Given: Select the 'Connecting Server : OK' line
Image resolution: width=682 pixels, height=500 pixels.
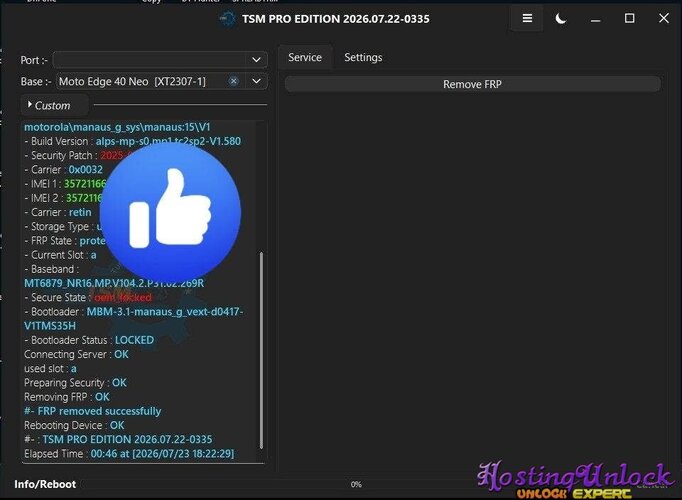Looking at the screenshot, I should [x=76, y=354].
